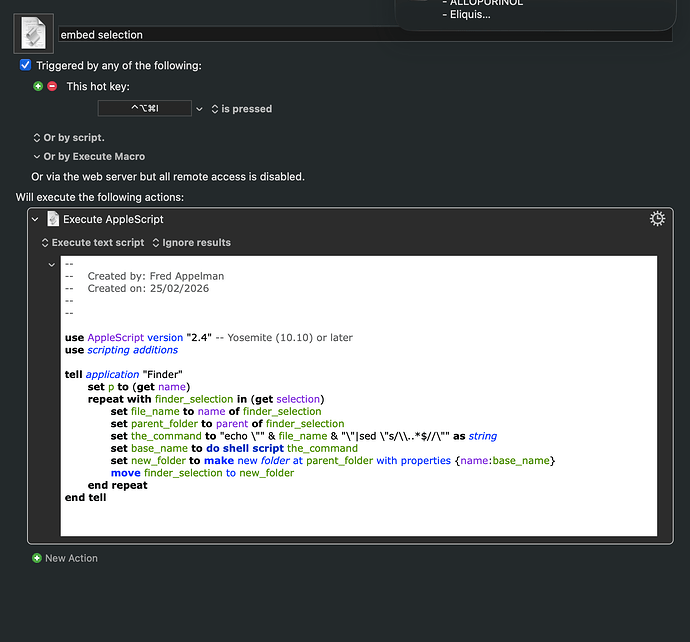Click the green add trigger plus icon
This screenshot has width=690, height=642.
tap(39, 87)
